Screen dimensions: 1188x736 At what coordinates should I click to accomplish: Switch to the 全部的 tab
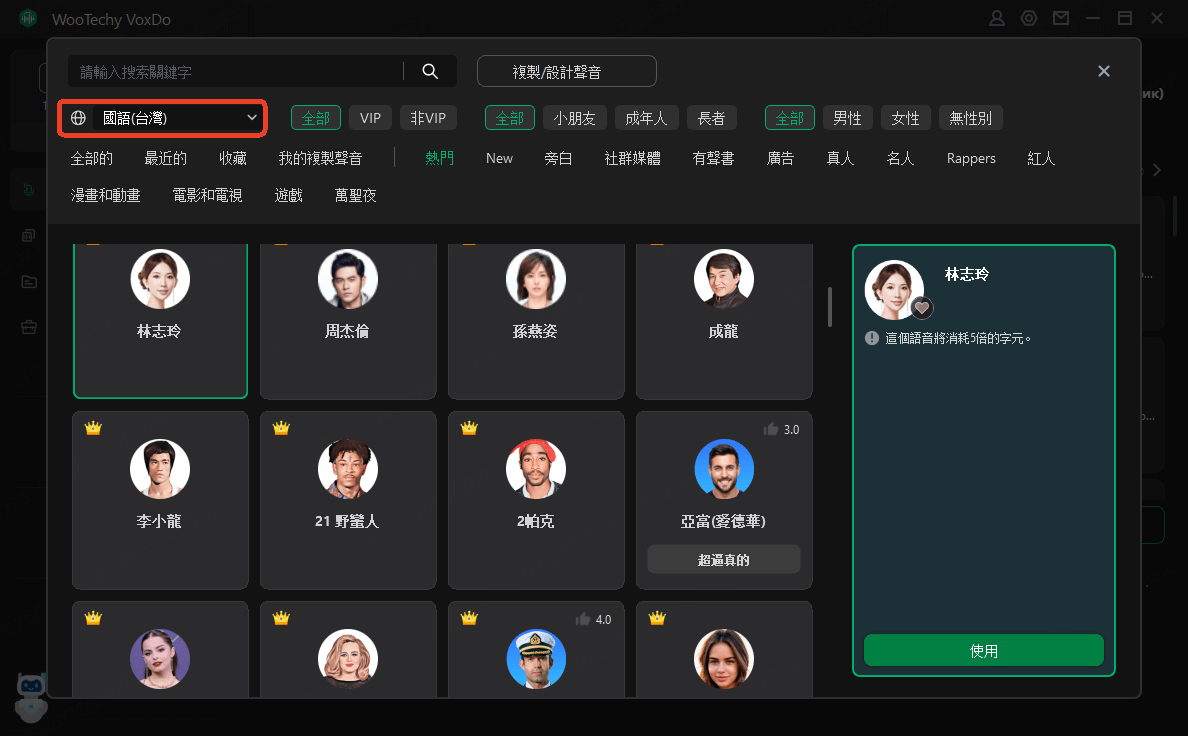92,158
